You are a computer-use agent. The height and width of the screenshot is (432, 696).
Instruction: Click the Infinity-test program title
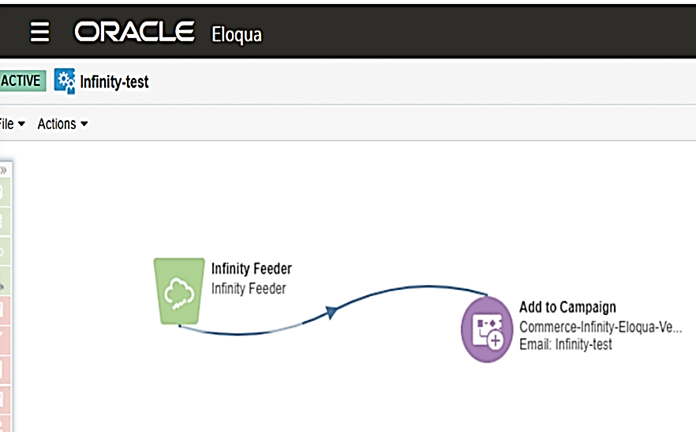point(114,82)
